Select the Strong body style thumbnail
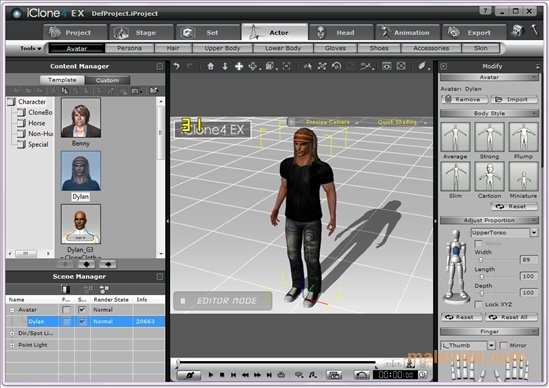 pos(489,137)
